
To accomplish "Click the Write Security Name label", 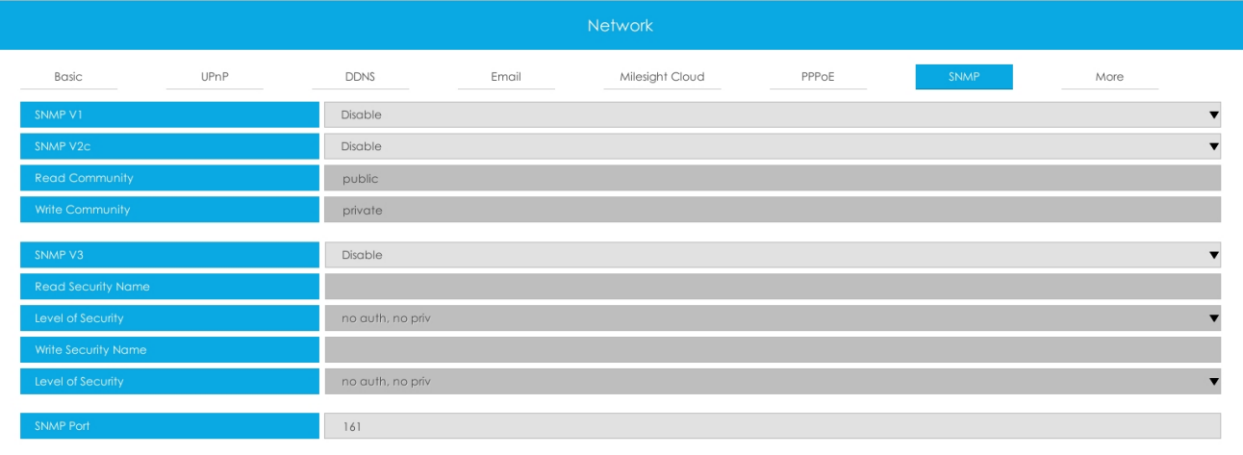I will 170,350.
